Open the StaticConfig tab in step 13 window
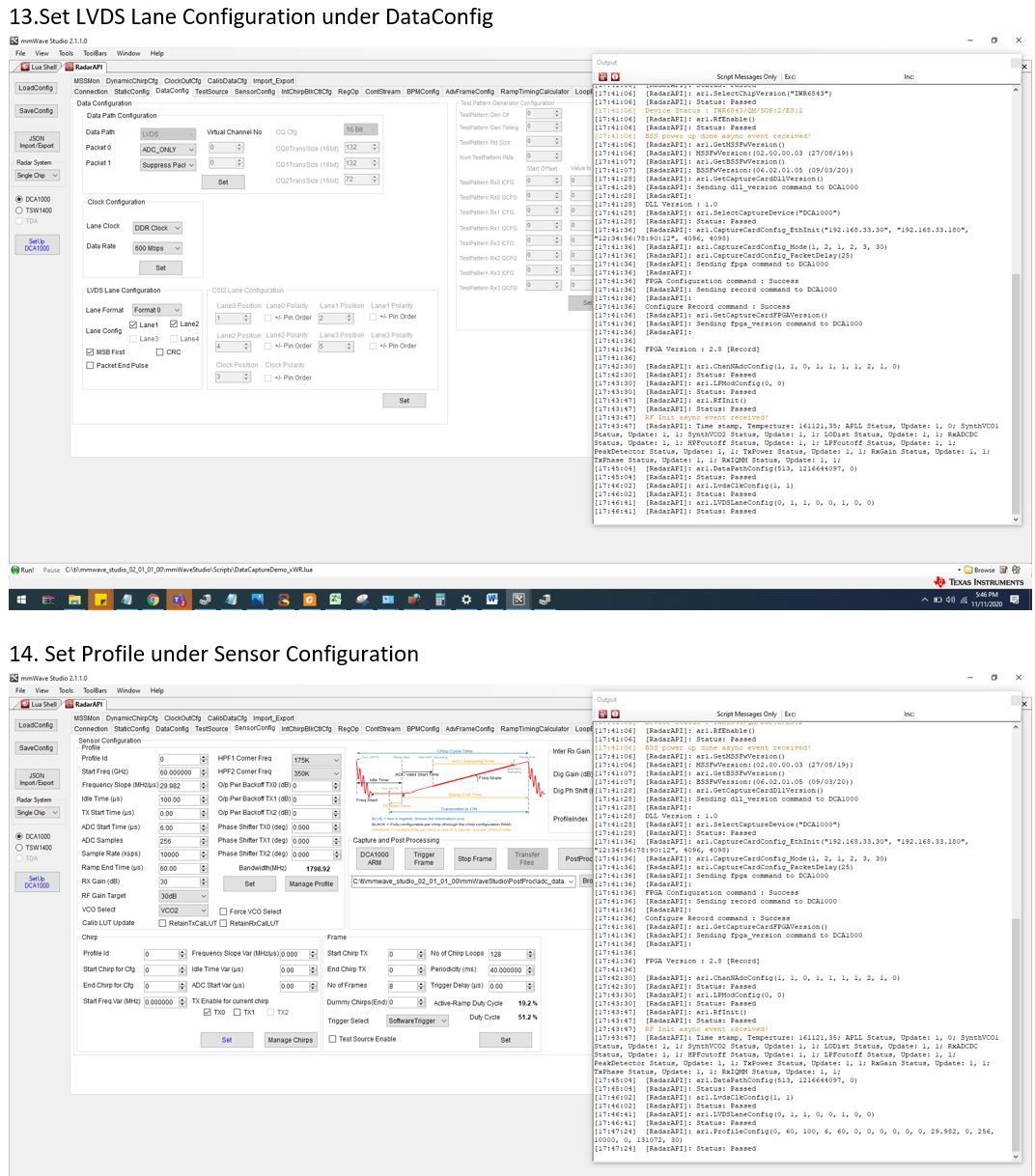Image resolution: width=1035 pixels, height=1176 pixels. 131,92
